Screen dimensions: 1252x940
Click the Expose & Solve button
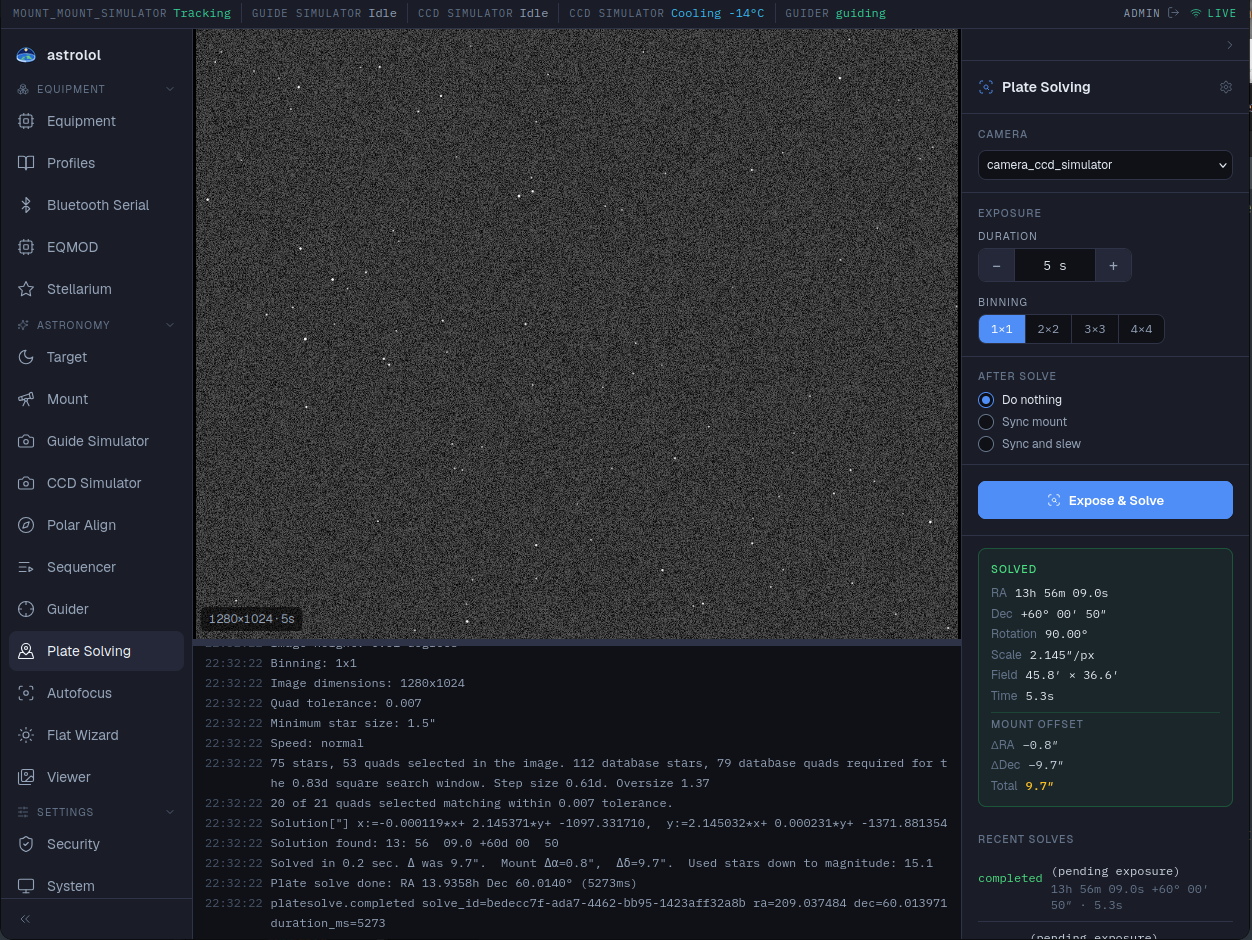1105,500
